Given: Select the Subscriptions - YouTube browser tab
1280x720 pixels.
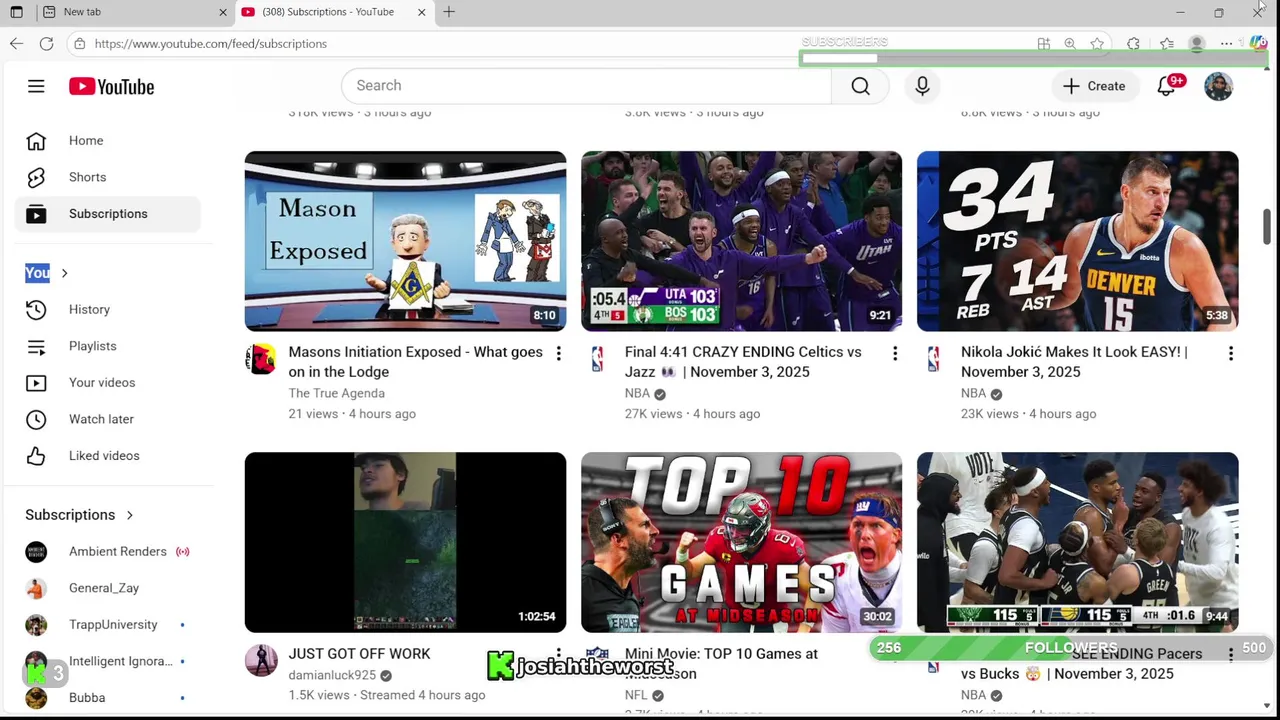Looking at the screenshot, I should click(x=333, y=12).
